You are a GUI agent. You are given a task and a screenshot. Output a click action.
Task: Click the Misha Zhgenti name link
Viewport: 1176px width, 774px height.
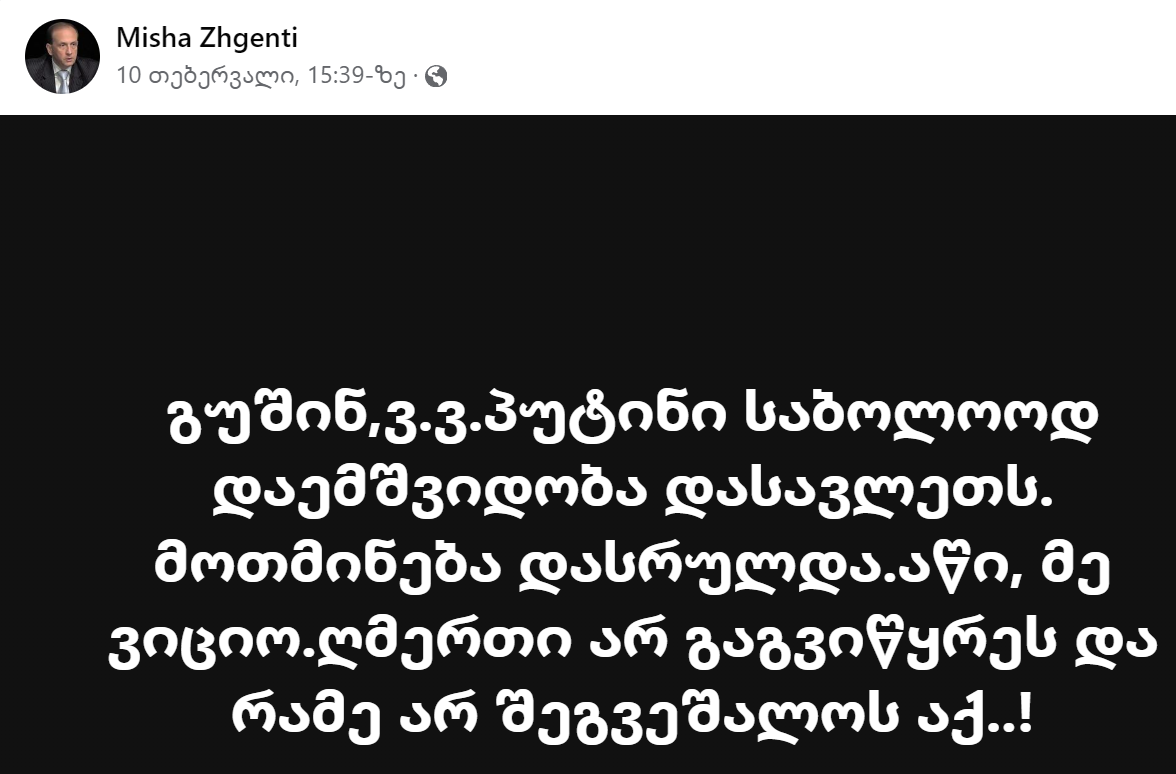[x=207, y=38]
